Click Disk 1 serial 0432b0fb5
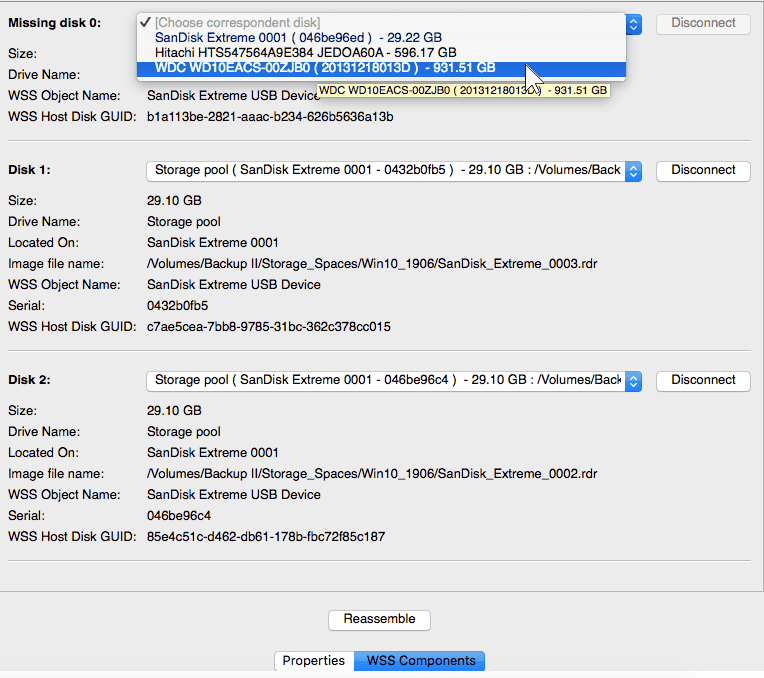Viewport: 764px width, 678px height. [177, 306]
